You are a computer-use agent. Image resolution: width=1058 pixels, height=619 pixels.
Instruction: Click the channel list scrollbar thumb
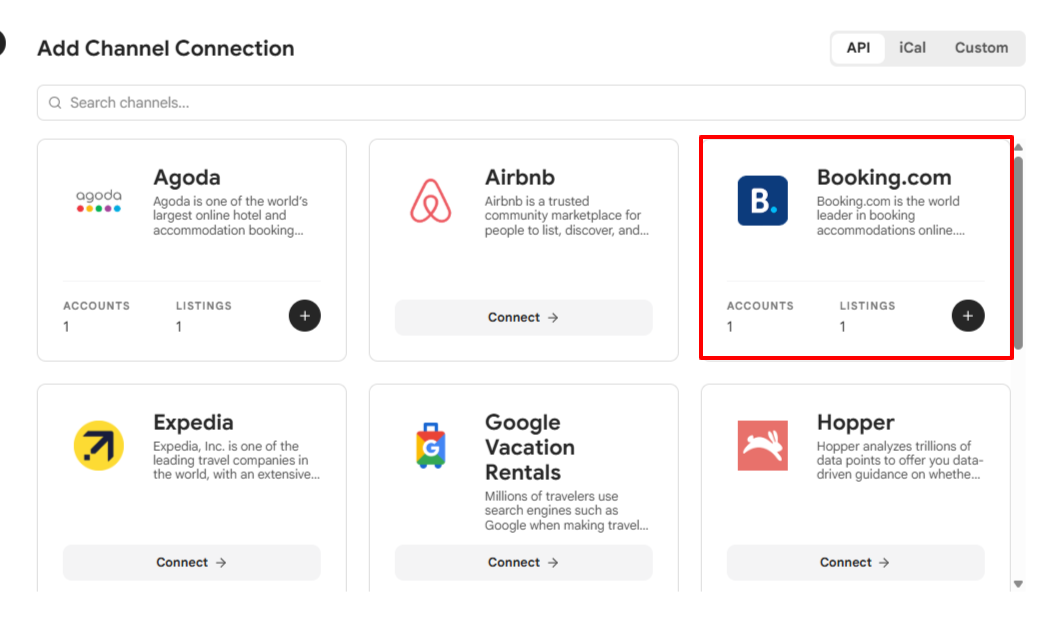click(1019, 252)
